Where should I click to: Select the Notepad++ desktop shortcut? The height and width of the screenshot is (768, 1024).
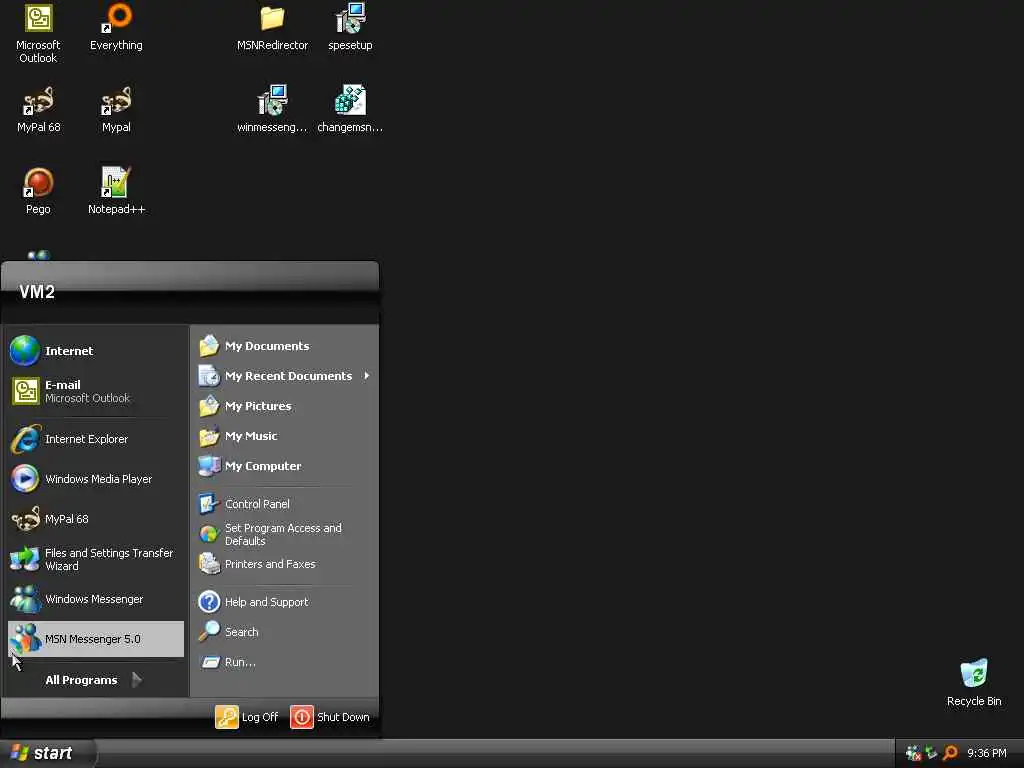116,191
